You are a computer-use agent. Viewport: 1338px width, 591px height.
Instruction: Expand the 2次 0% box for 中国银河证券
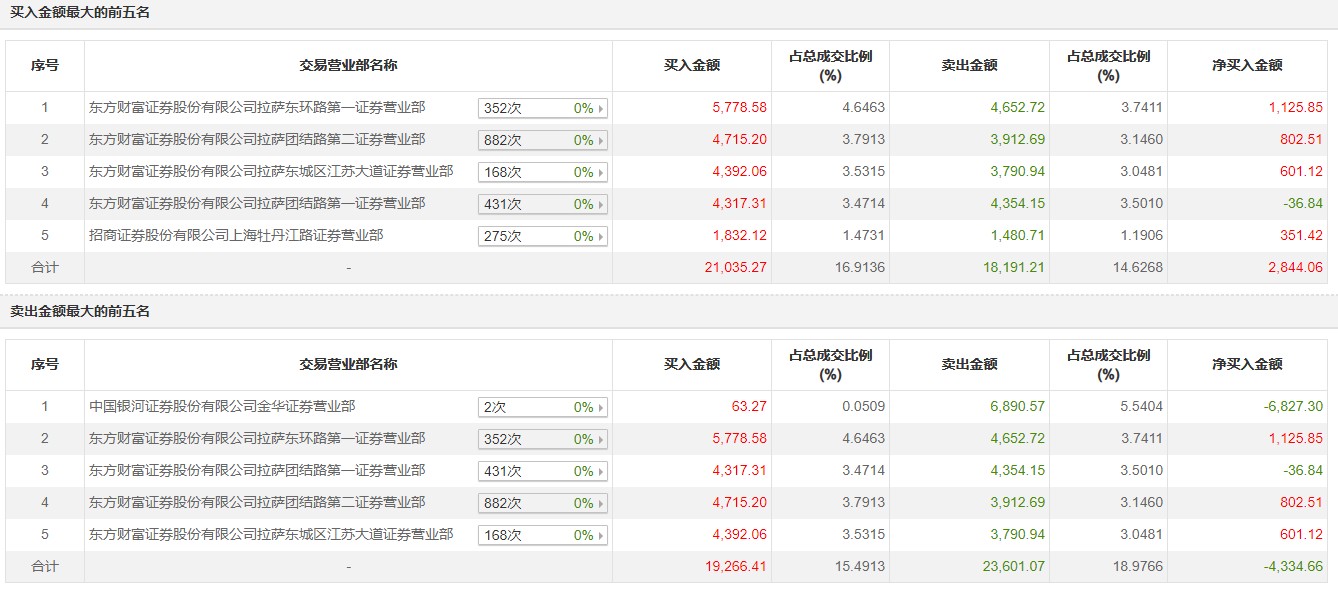point(542,408)
